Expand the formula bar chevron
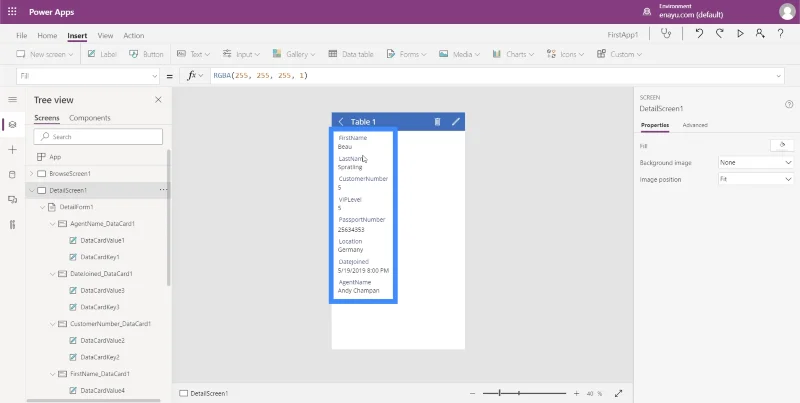This screenshot has height=403, width=800. [779, 76]
